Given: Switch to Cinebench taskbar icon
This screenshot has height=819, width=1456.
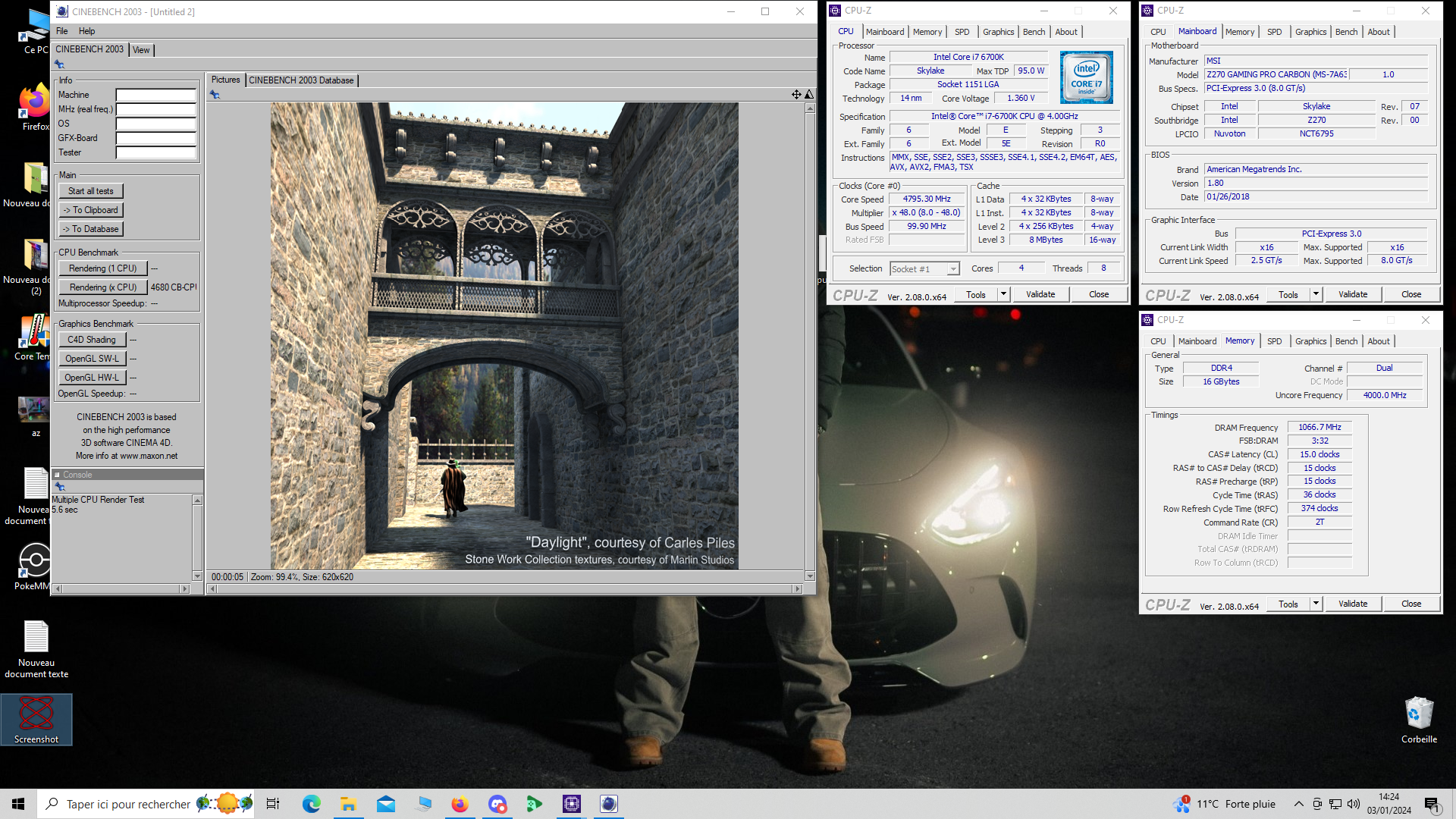Looking at the screenshot, I should click(x=609, y=804).
